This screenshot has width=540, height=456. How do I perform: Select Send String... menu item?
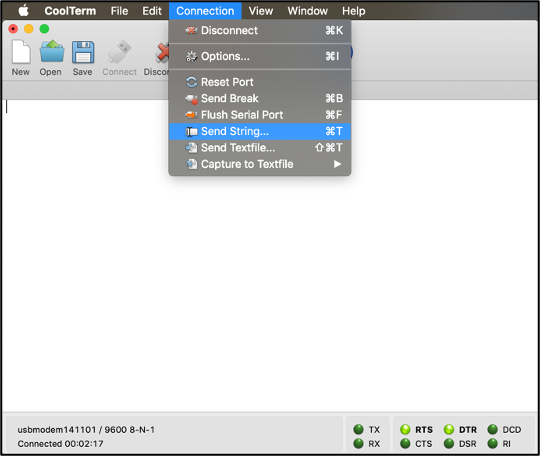tap(260, 131)
